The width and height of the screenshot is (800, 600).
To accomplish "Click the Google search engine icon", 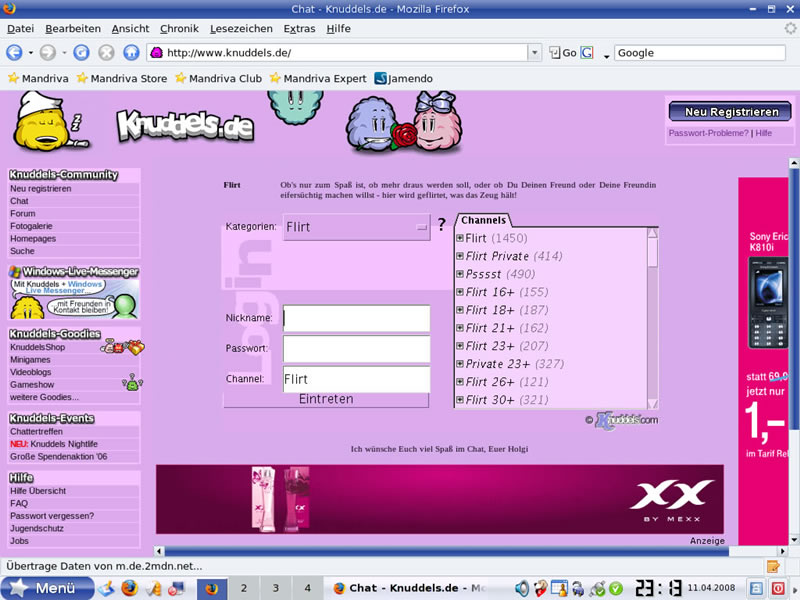I will tap(587, 53).
